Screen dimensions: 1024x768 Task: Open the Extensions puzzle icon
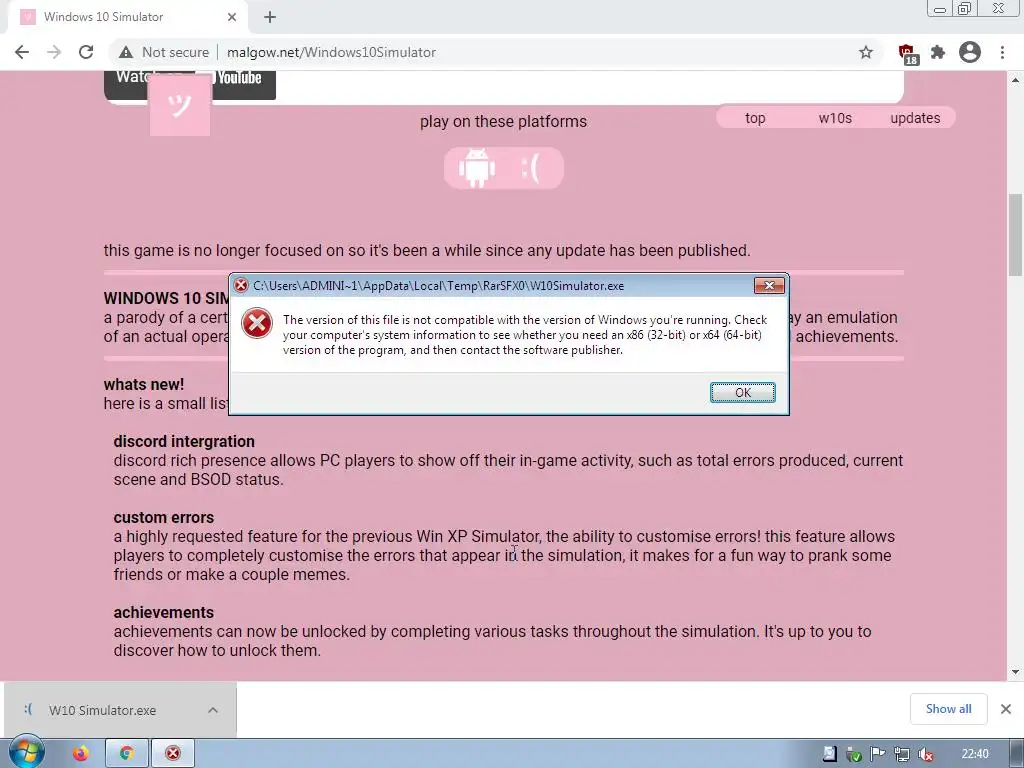coord(938,52)
